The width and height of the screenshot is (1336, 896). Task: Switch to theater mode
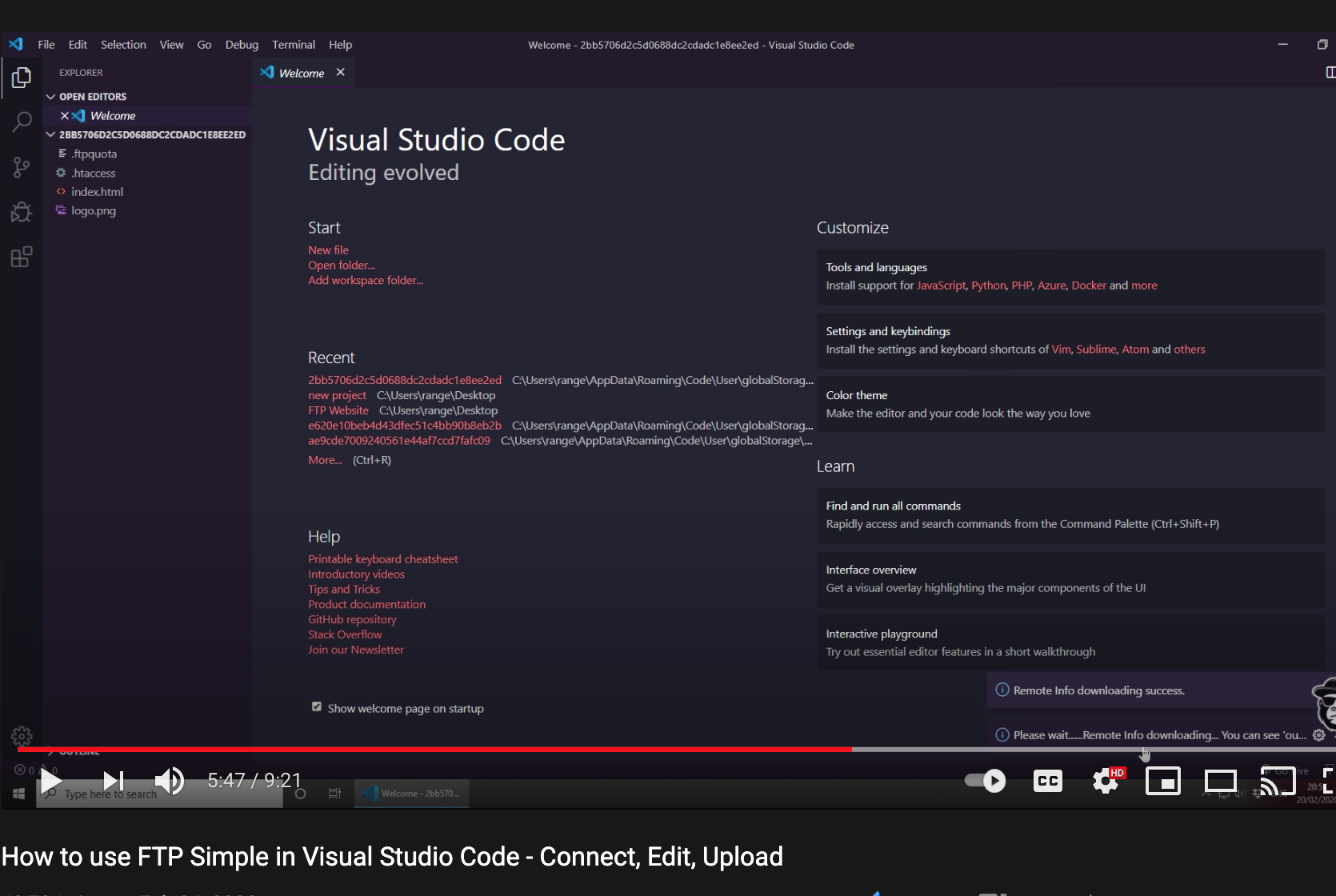(x=1221, y=781)
